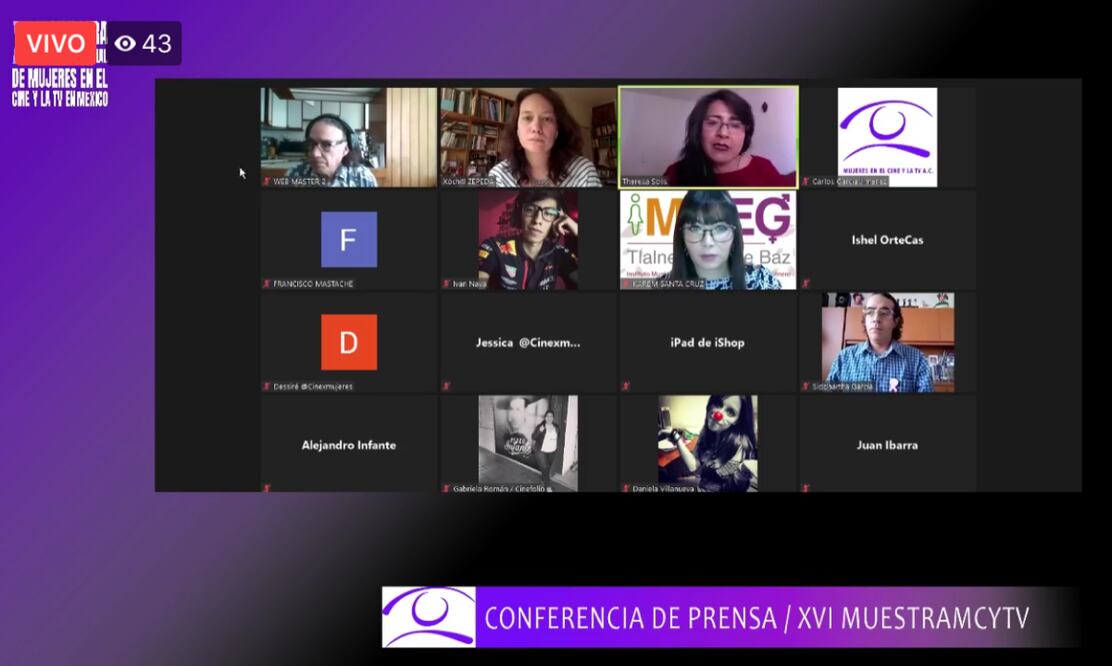Click the muted mic icon beside WEB MASTER
Image resolution: width=1112 pixels, height=666 pixels.
click(x=267, y=182)
